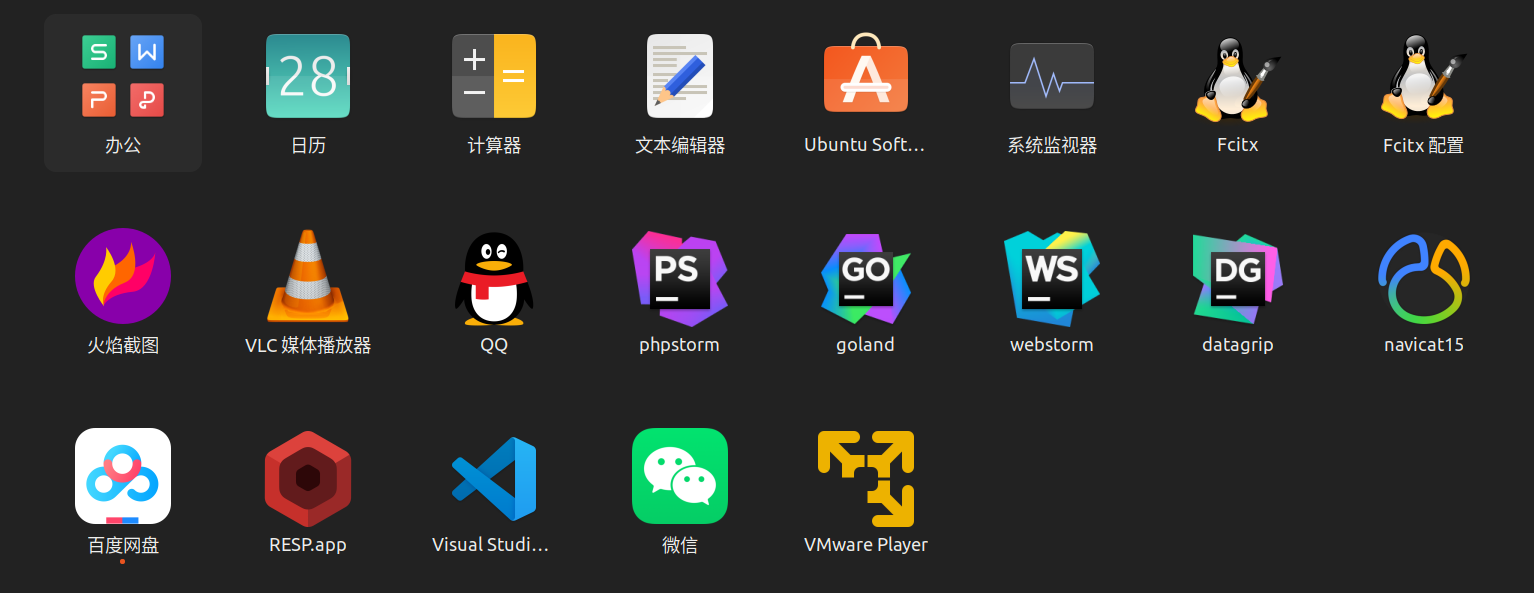Image resolution: width=1534 pixels, height=593 pixels.
Task: Launch Visual Studio Code icon
Action: pos(494,479)
